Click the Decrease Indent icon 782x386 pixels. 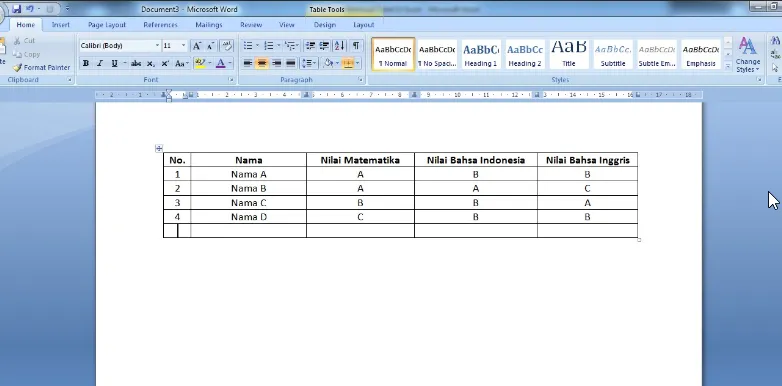click(x=310, y=46)
